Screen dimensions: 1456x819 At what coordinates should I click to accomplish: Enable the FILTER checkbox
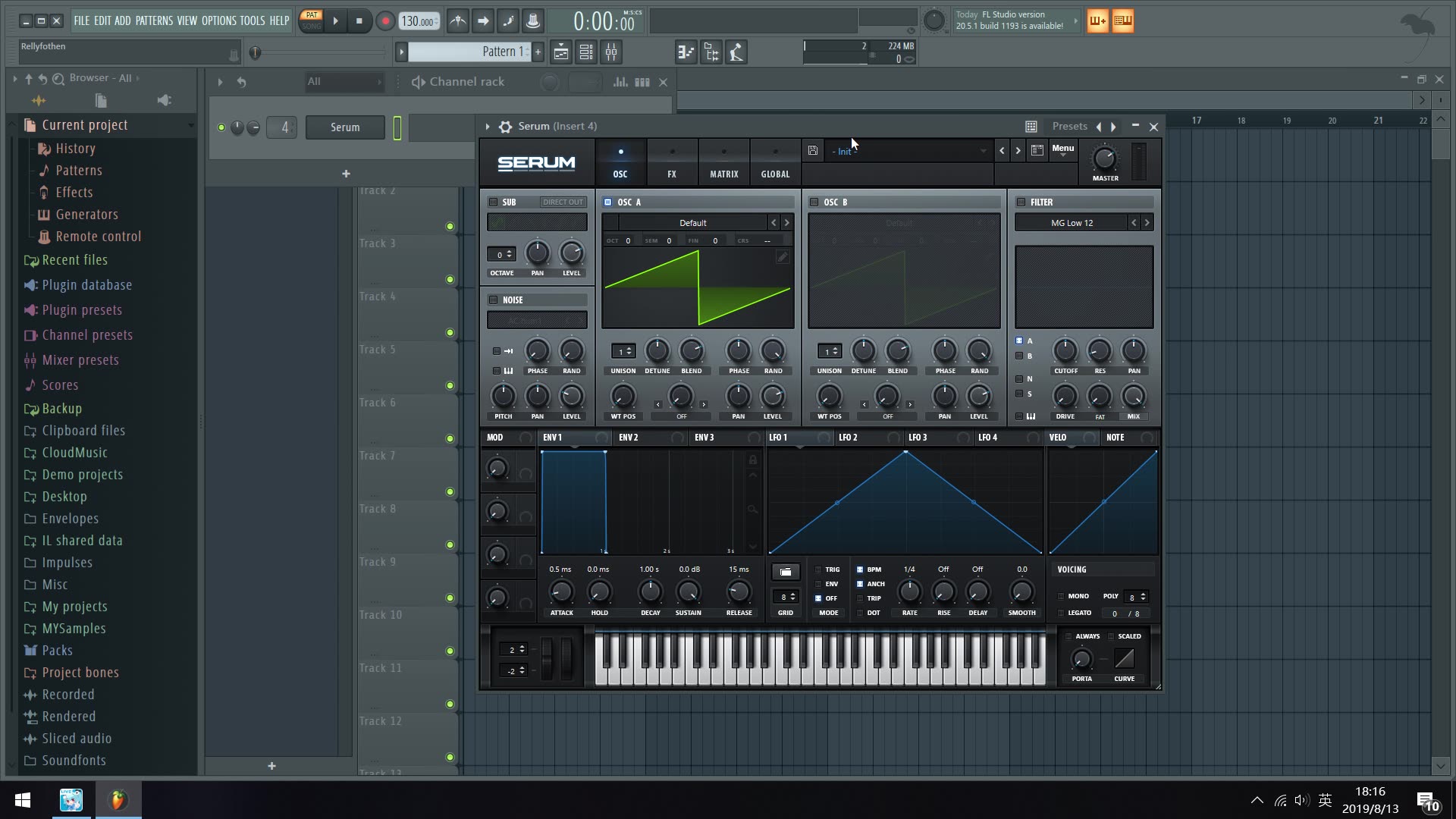tap(1021, 202)
